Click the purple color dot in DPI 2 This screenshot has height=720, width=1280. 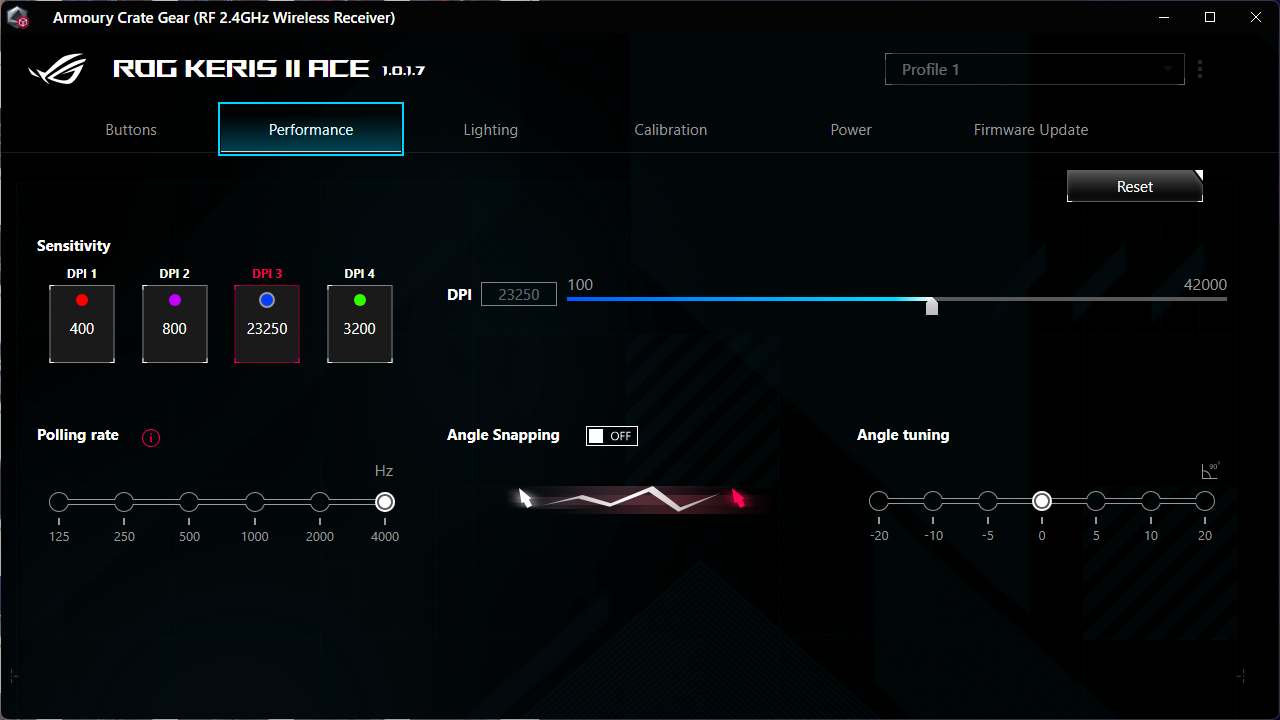(x=175, y=300)
